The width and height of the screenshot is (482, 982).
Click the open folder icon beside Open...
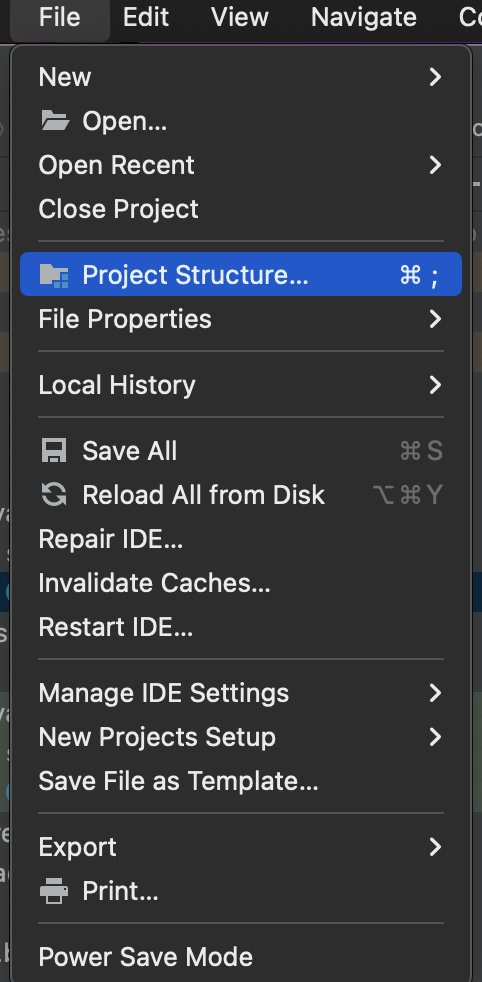click(x=55, y=120)
